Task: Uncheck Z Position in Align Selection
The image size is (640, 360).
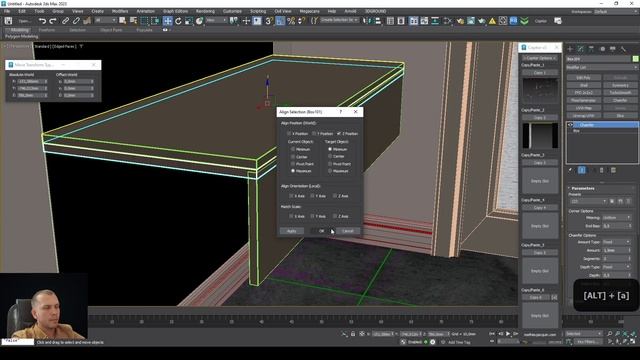Action: pyautogui.click(x=339, y=133)
